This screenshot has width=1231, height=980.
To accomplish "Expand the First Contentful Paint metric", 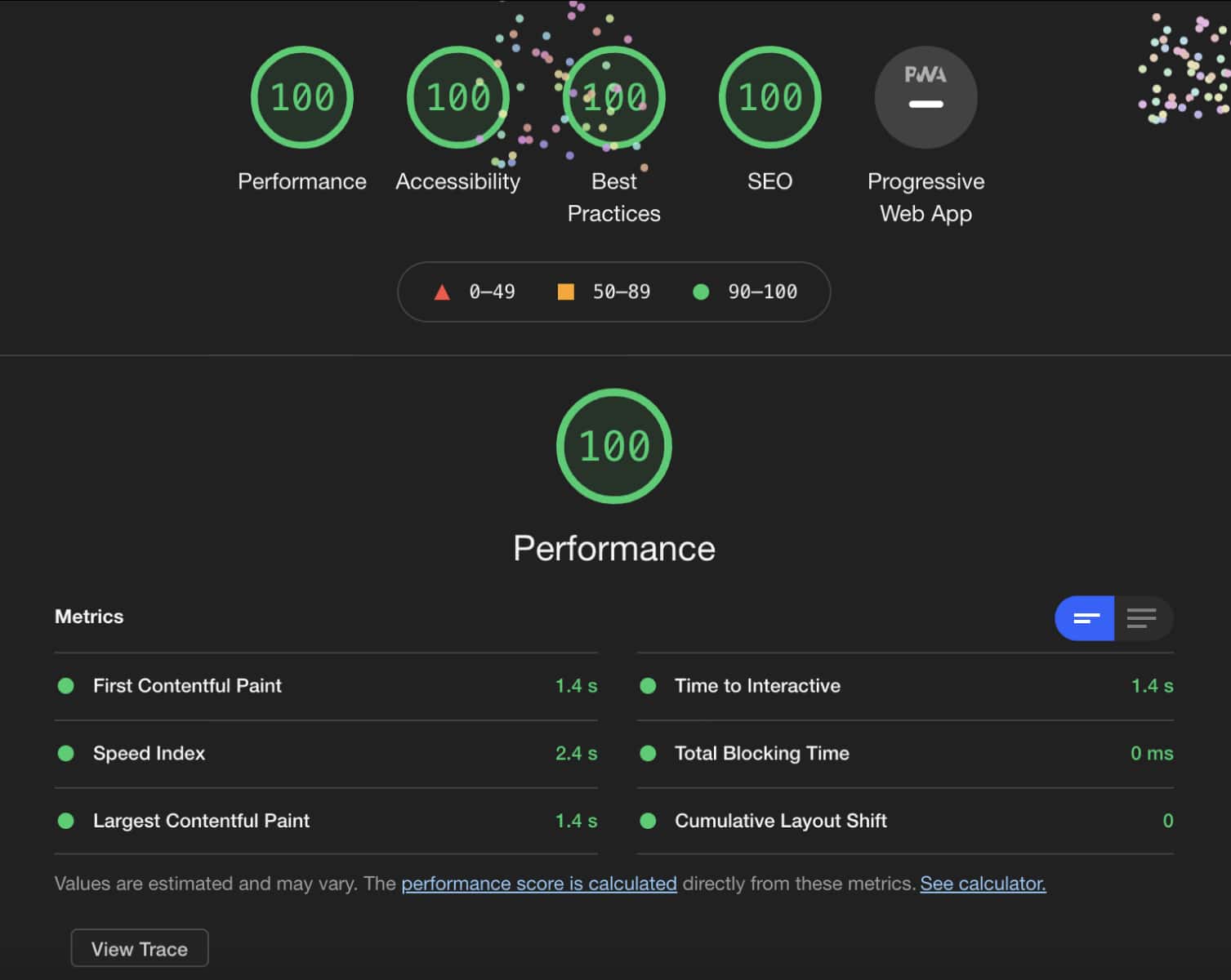I will click(x=187, y=686).
